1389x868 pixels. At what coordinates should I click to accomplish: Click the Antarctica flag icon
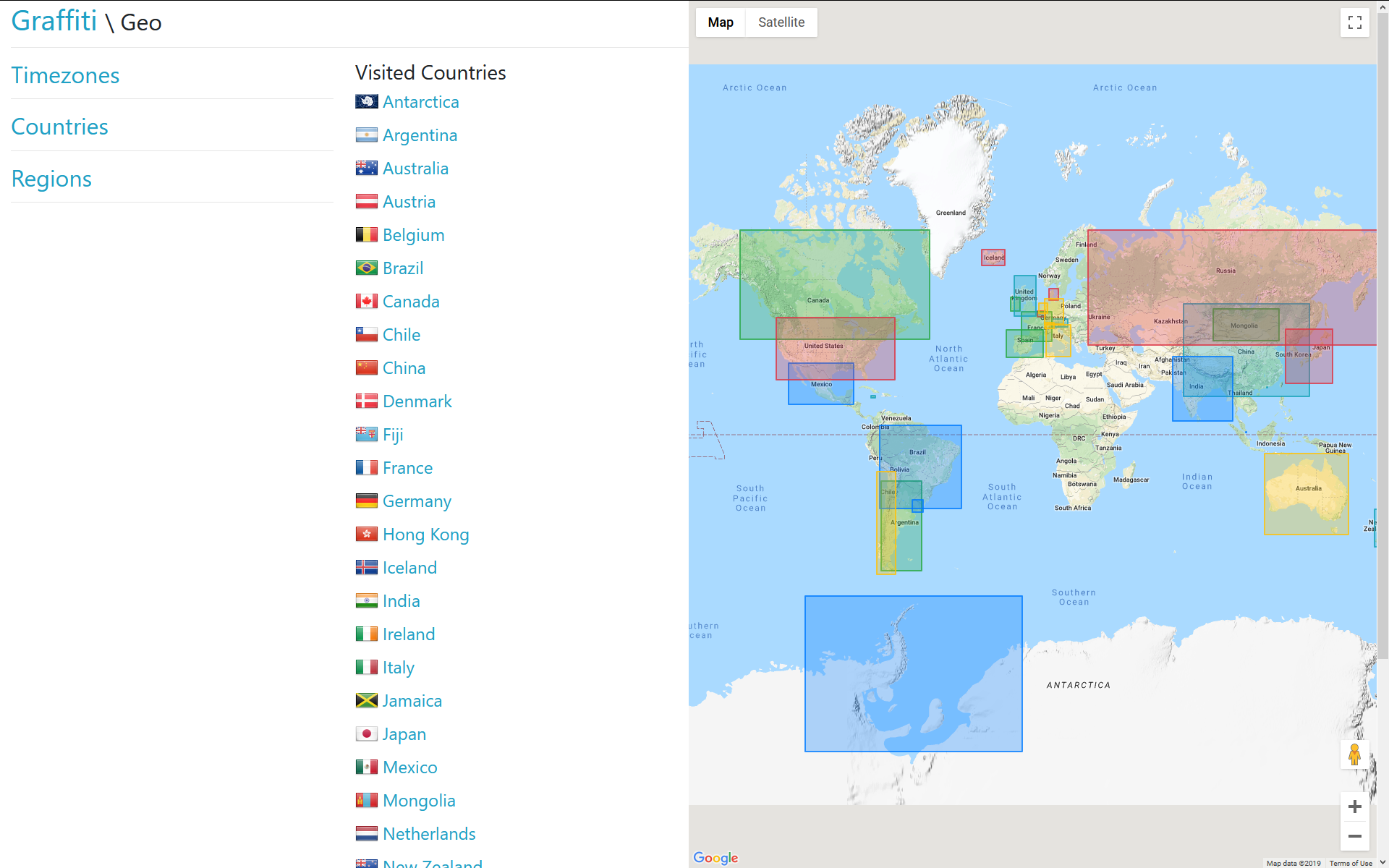click(x=366, y=102)
